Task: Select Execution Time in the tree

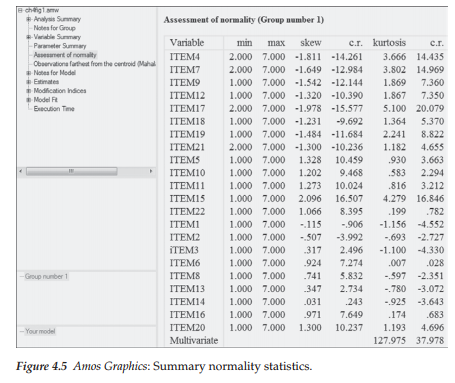Action: [x=54, y=109]
